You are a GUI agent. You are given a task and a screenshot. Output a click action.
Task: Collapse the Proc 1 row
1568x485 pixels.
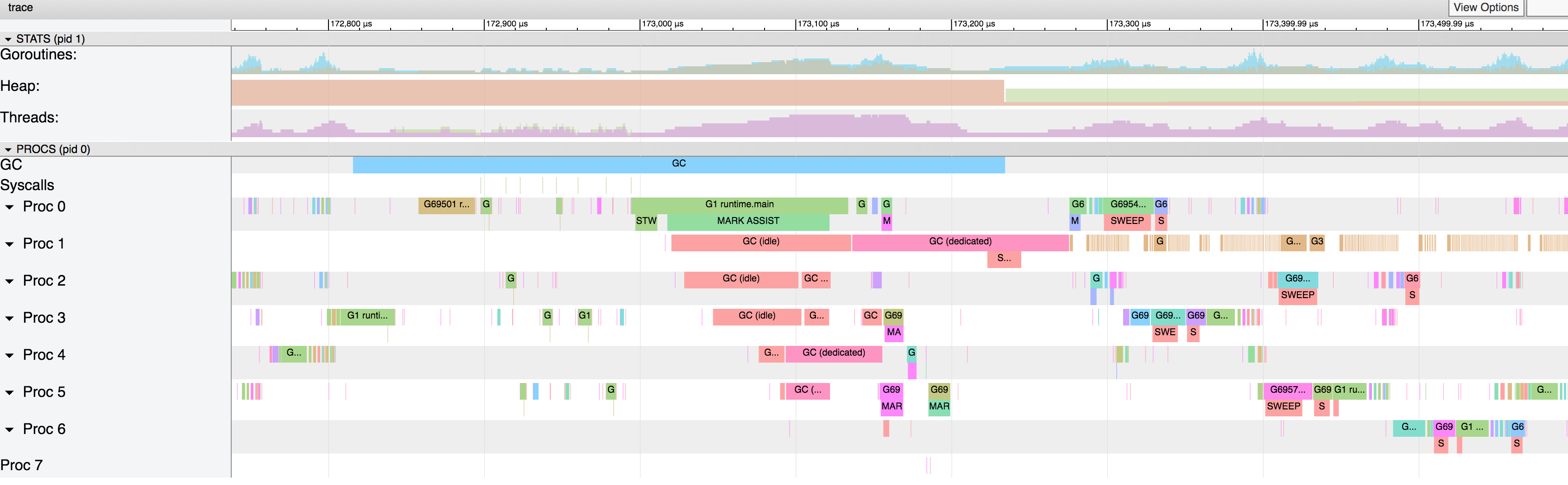click(x=10, y=244)
